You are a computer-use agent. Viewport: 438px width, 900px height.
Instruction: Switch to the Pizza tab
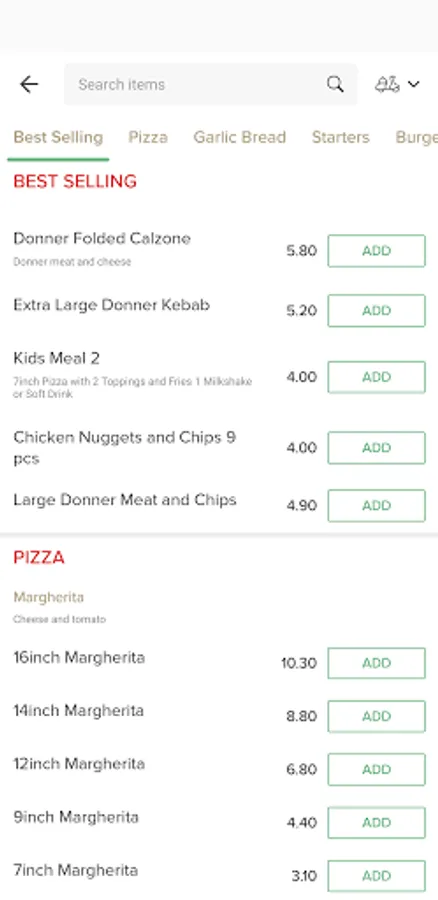coord(148,137)
